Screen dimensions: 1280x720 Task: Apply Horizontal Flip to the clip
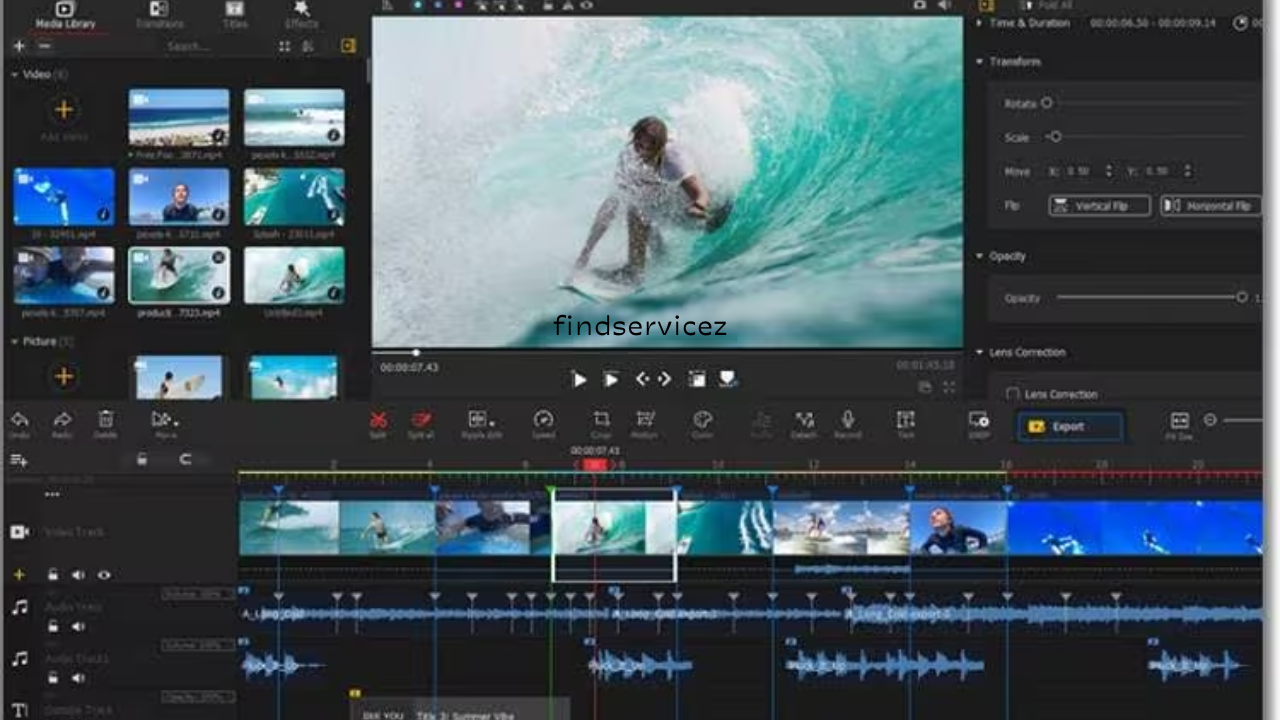(1210, 206)
